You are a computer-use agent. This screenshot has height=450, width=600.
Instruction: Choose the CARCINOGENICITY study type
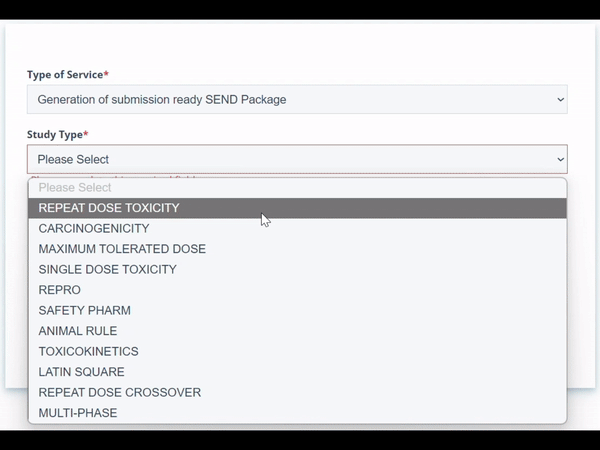click(x=94, y=229)
